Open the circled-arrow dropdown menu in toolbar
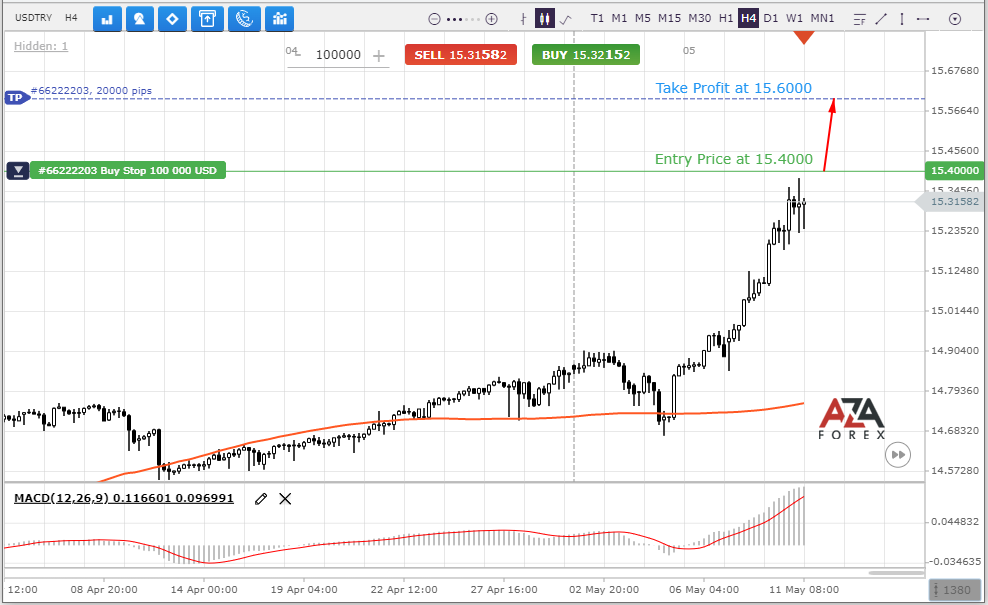This screenshot has height=605, width=988. (x=955, y=20)
